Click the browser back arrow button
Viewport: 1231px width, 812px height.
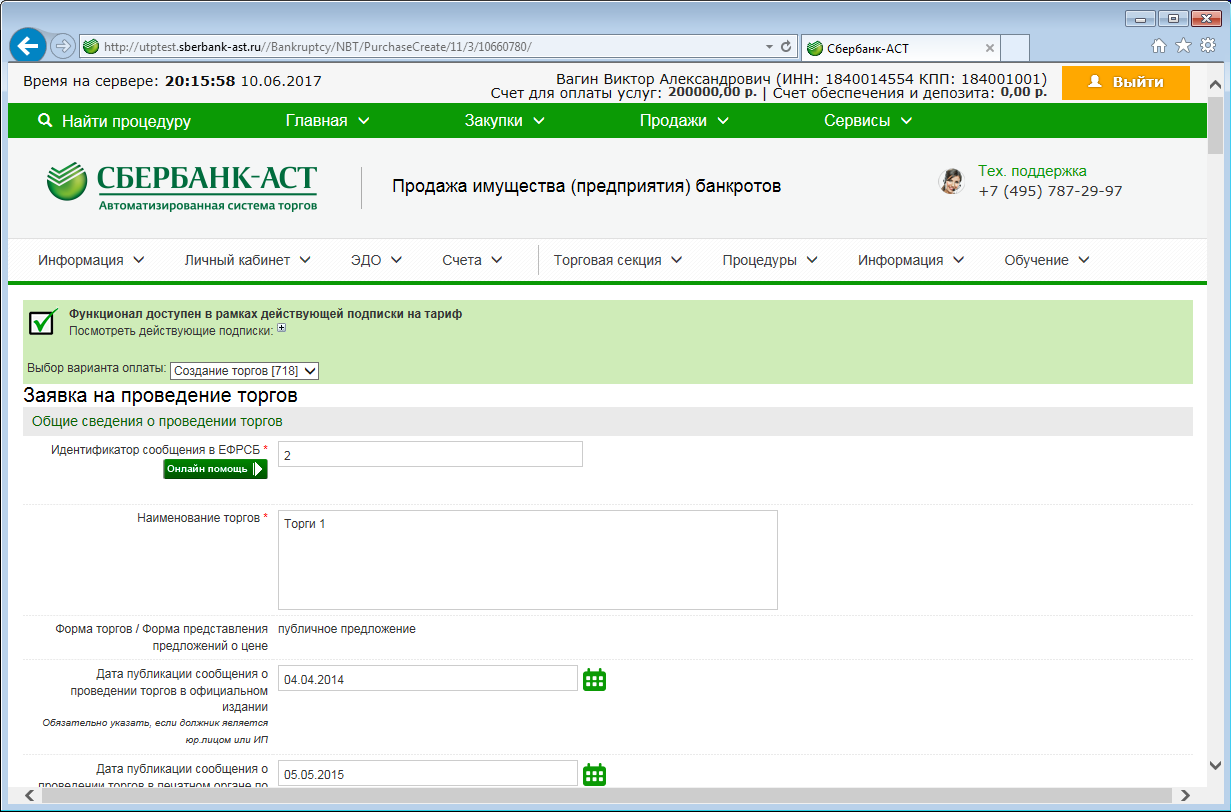[28, 46]
